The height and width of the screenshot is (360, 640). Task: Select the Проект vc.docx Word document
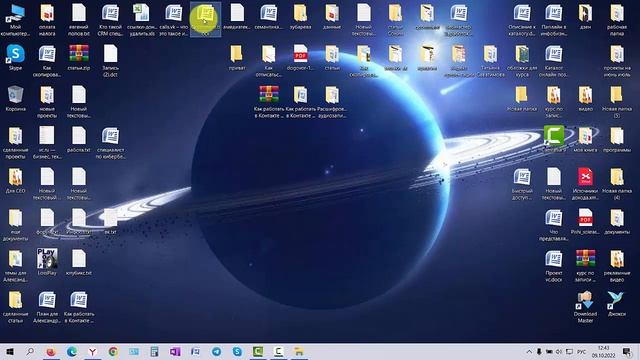point(554,266)
